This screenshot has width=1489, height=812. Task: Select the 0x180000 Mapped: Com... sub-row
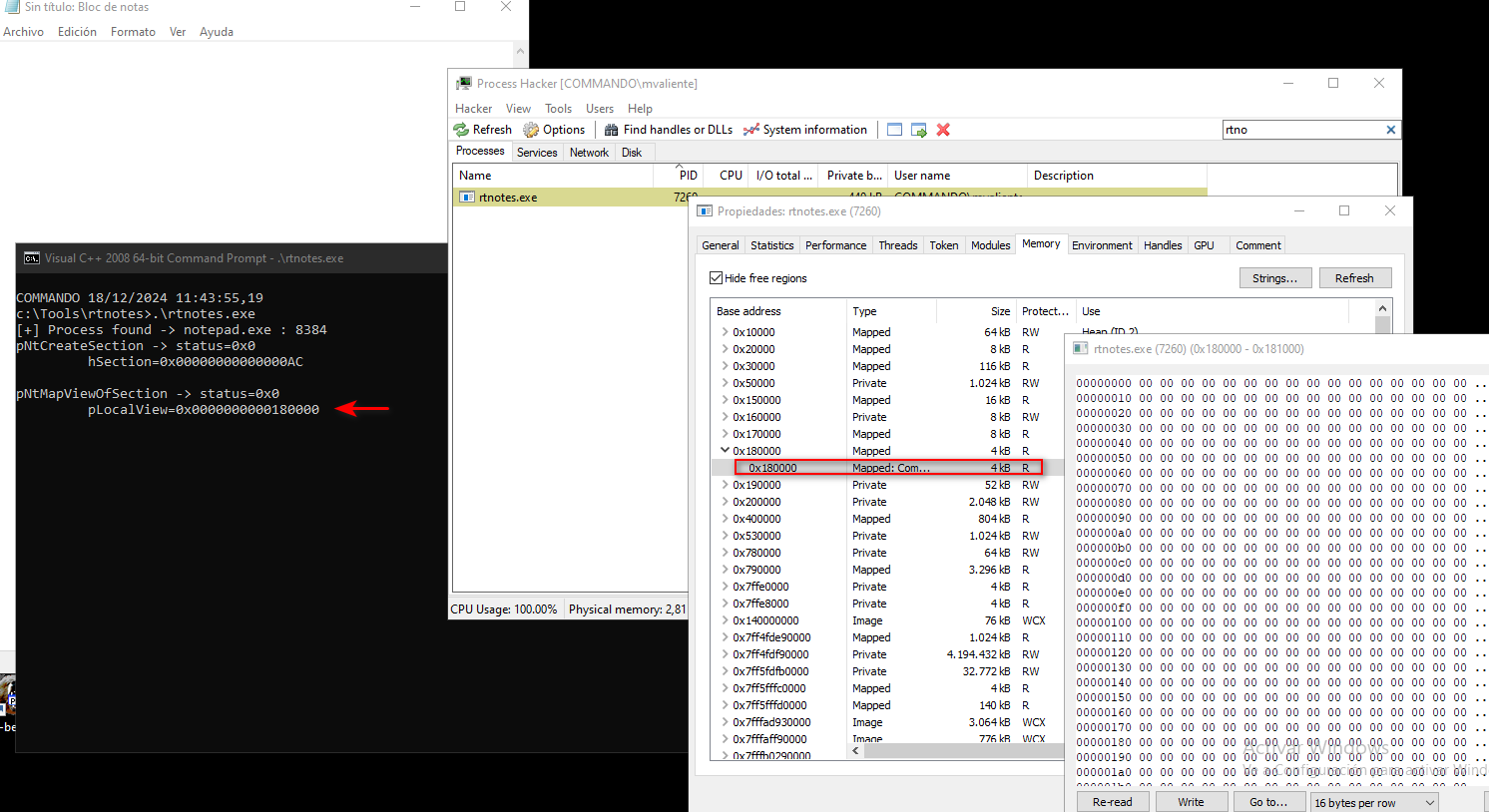click(x=887, y=468)
